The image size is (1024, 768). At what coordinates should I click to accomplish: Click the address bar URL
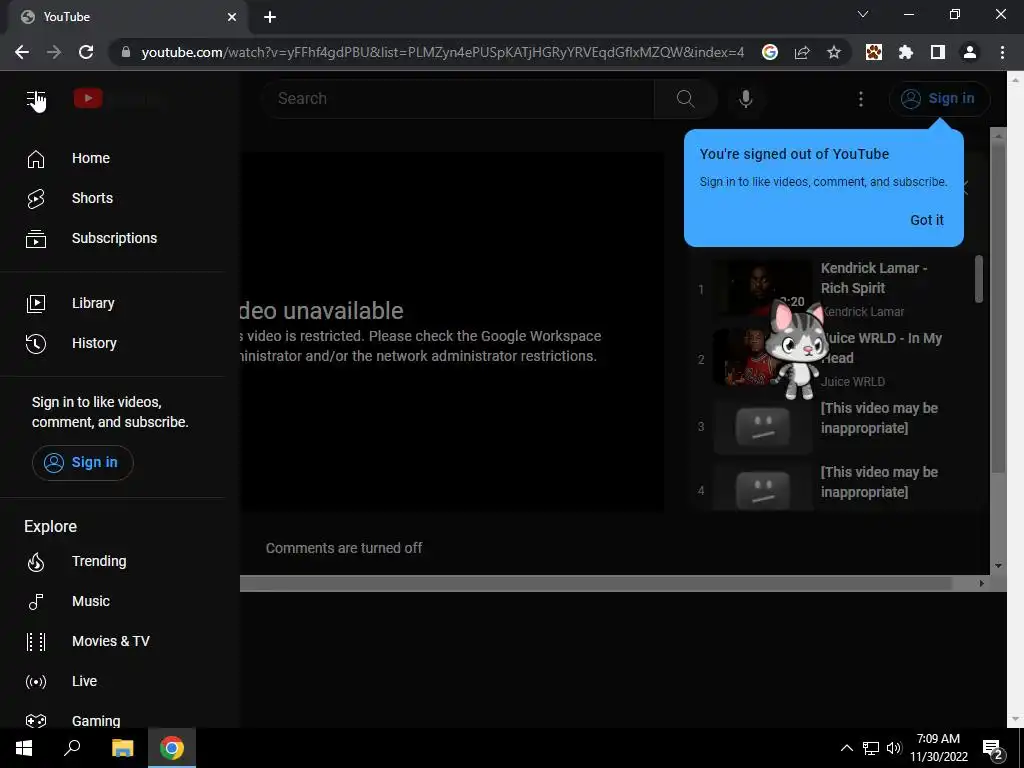click(x=442, y=52)
